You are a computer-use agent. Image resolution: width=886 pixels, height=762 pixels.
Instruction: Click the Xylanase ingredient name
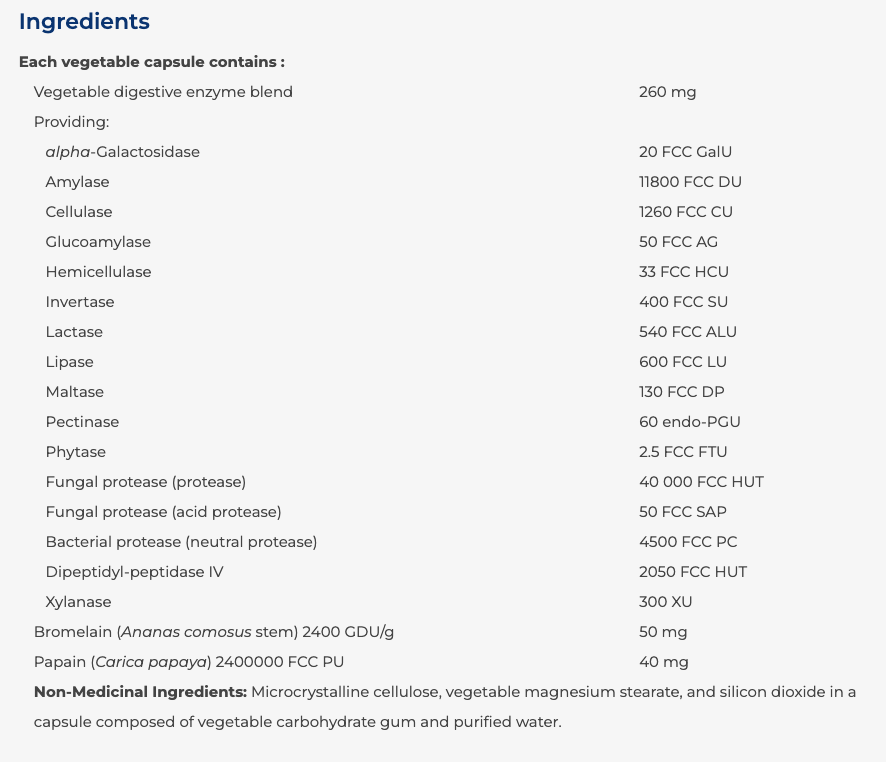(x=78, y=602)
